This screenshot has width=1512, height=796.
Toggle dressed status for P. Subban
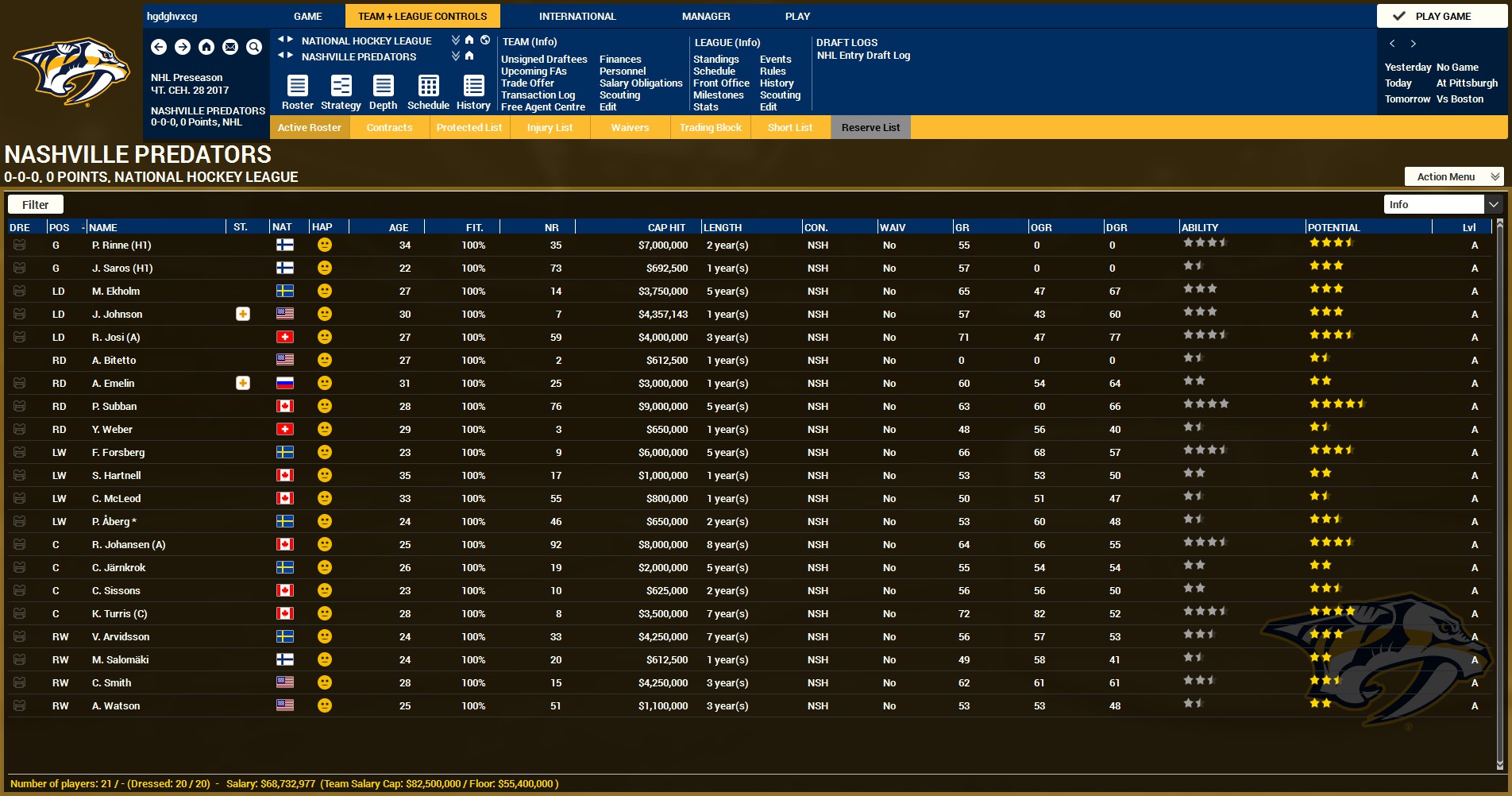pos(19,406)
